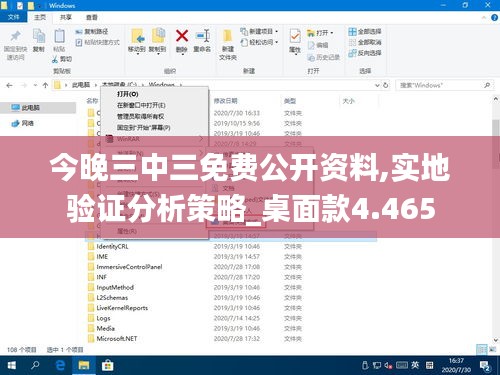
Task: Toggle the 英 input language indicator
Action: click(x=415, y=365)
